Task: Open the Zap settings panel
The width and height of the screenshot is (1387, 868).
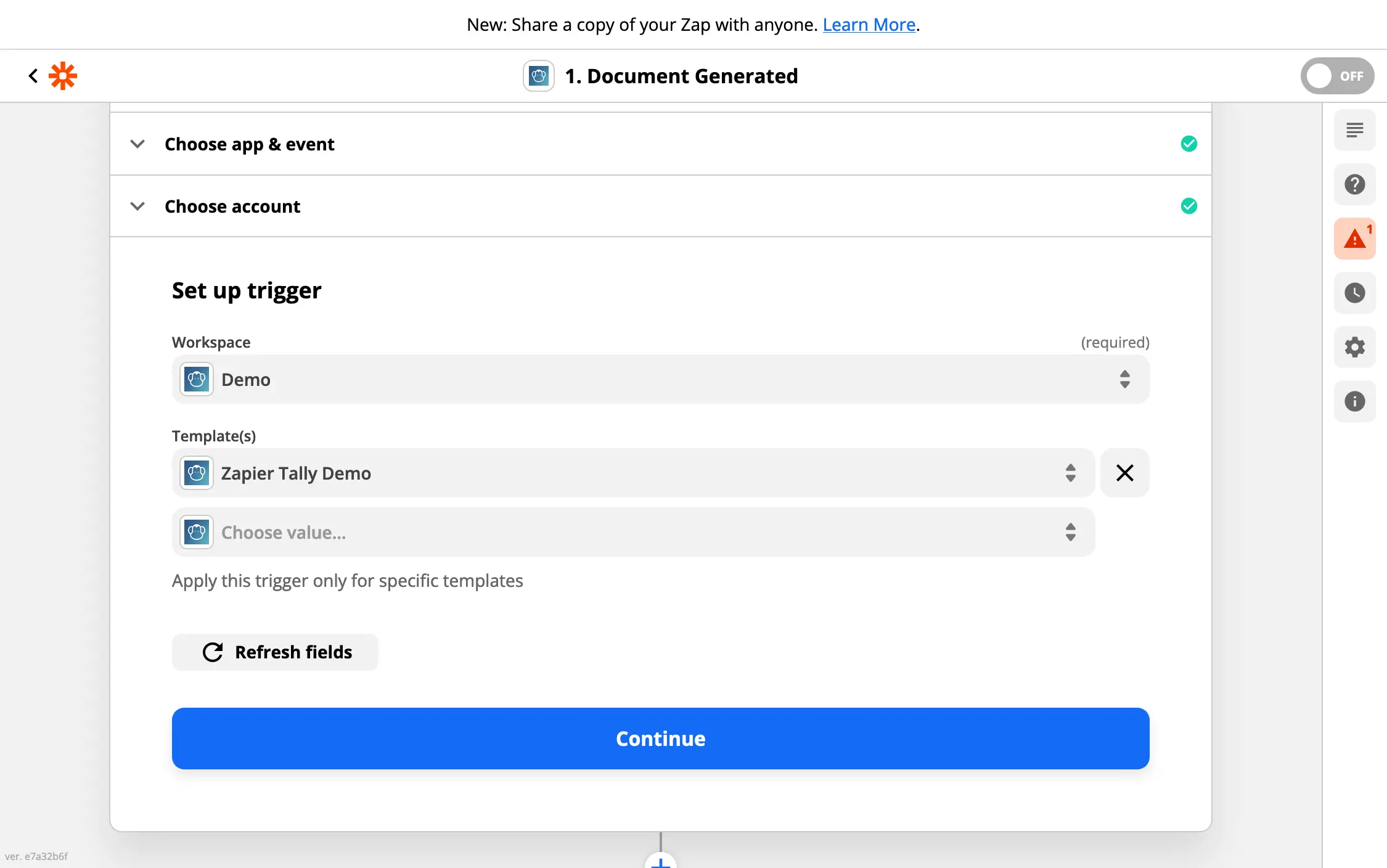Action: 1354,347
